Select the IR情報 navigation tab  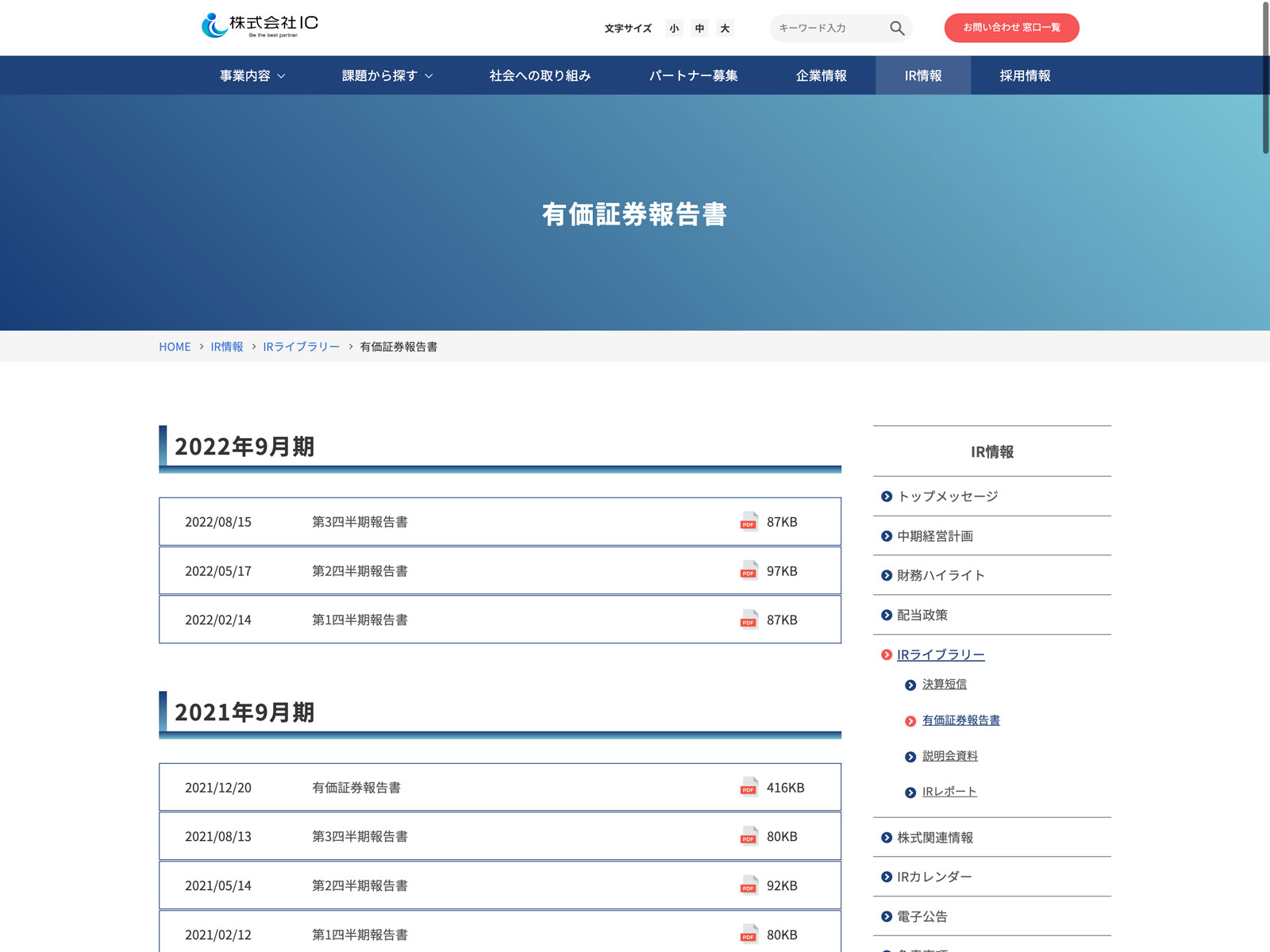(923, 75)
